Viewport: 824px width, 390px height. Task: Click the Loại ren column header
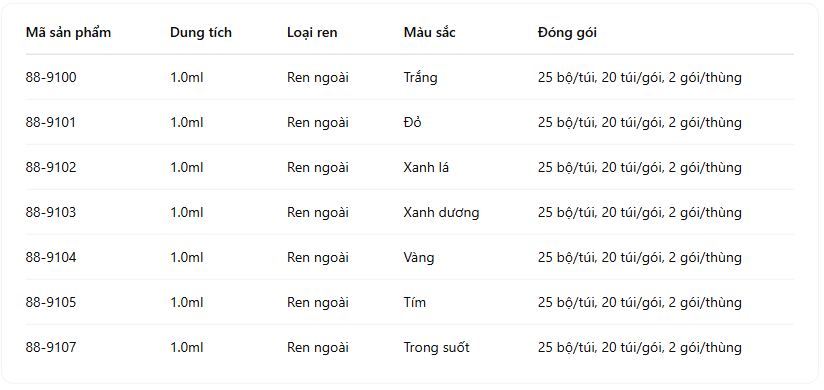pos(312,33)
